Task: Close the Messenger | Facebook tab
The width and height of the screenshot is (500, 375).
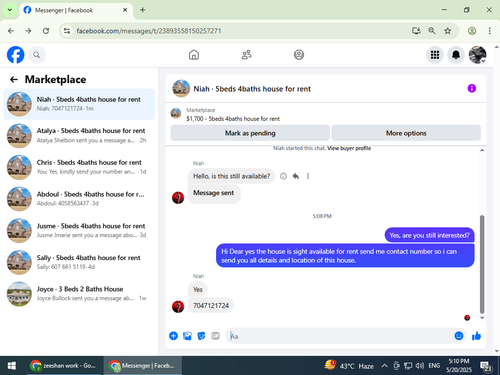Action: [125, 10]
